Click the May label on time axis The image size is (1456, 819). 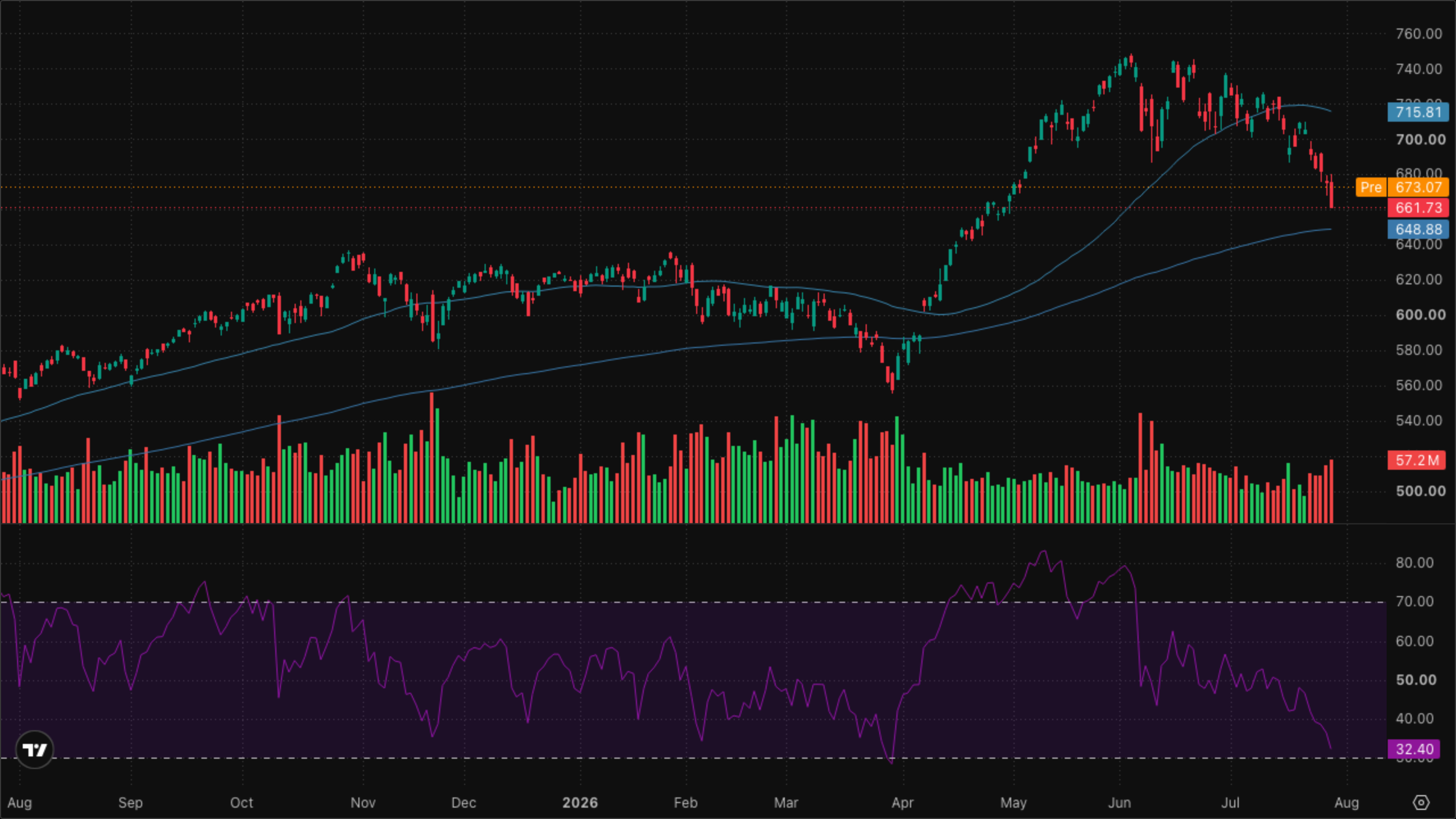point(1014,803)
